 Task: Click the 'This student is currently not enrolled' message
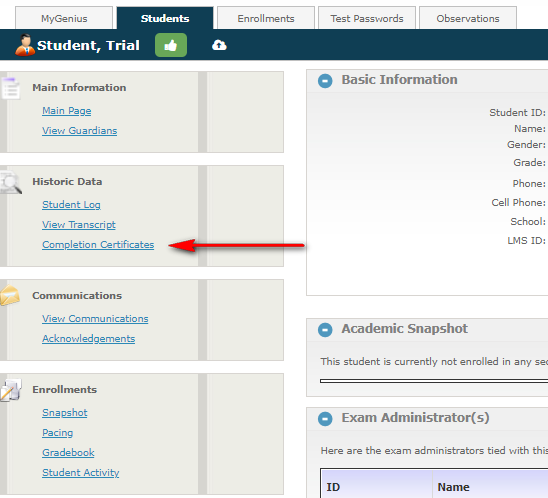434,361
